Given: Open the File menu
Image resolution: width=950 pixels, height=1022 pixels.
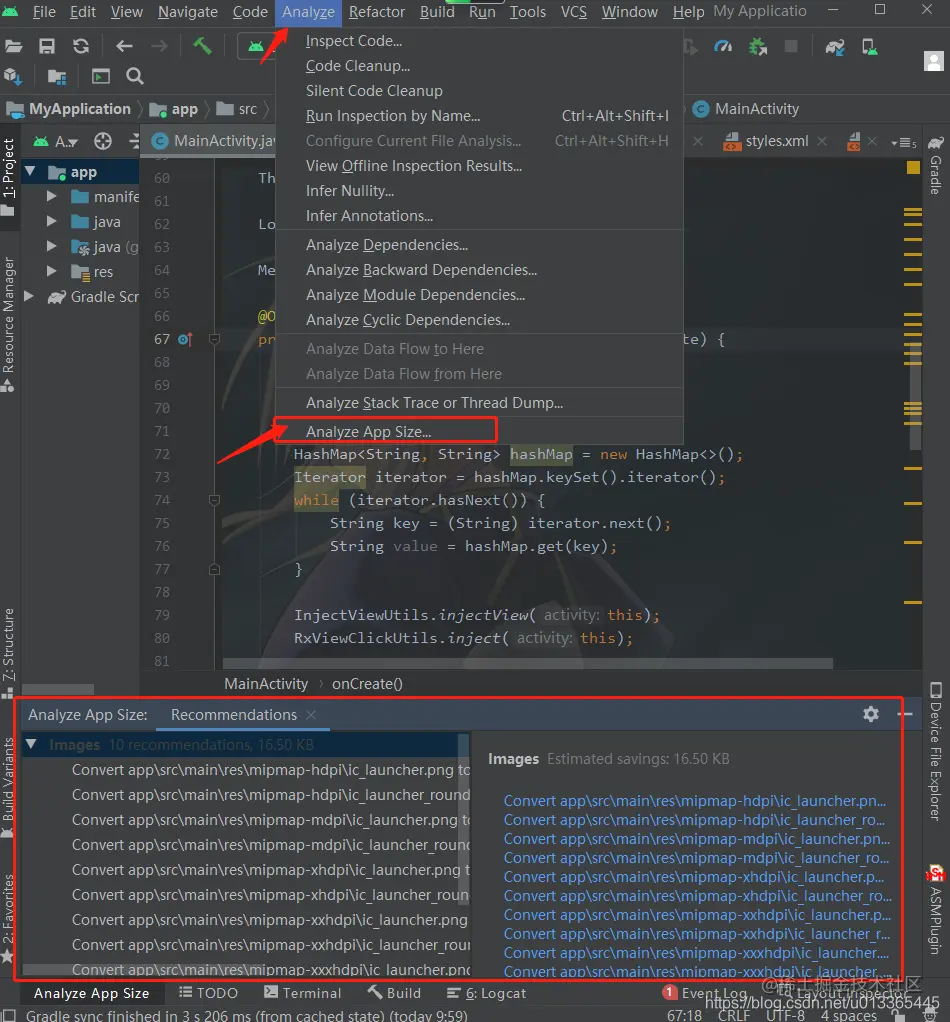Looking at the screenshot, I should [44, 12].
